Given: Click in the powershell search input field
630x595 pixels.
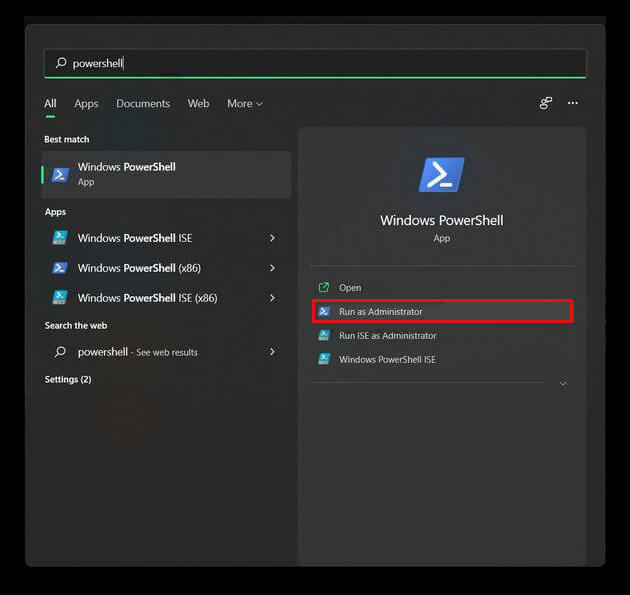Looking at the screenshot, I should pos(315,63).
